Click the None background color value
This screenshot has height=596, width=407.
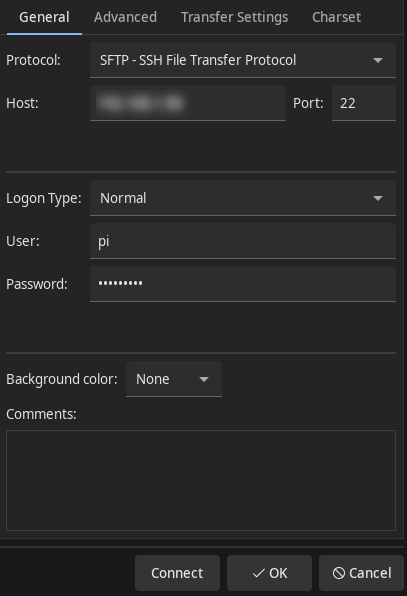pos(153,379)
